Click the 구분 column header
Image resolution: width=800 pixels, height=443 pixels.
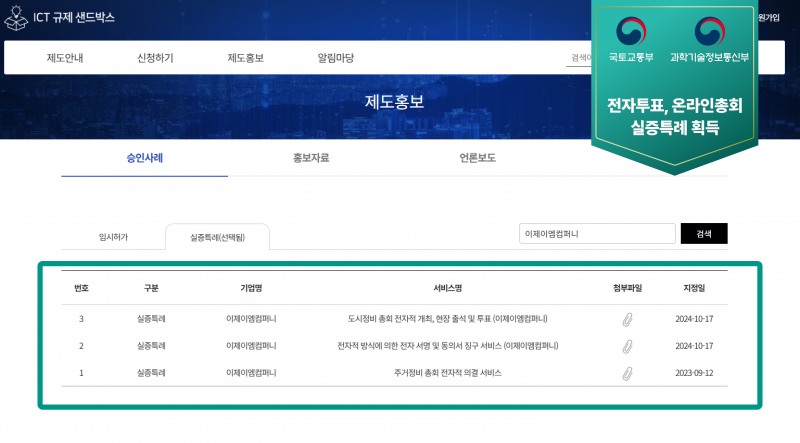coord(151,288)
